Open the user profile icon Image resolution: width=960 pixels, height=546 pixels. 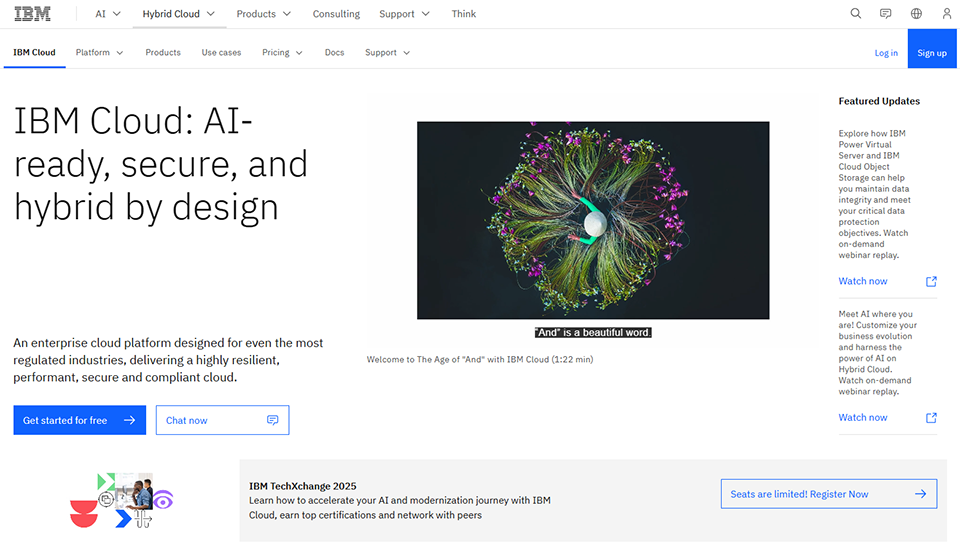(946, 13)
